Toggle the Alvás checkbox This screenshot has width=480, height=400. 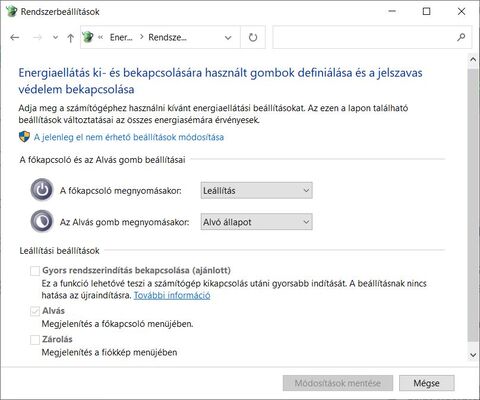[x=35, y=311]
